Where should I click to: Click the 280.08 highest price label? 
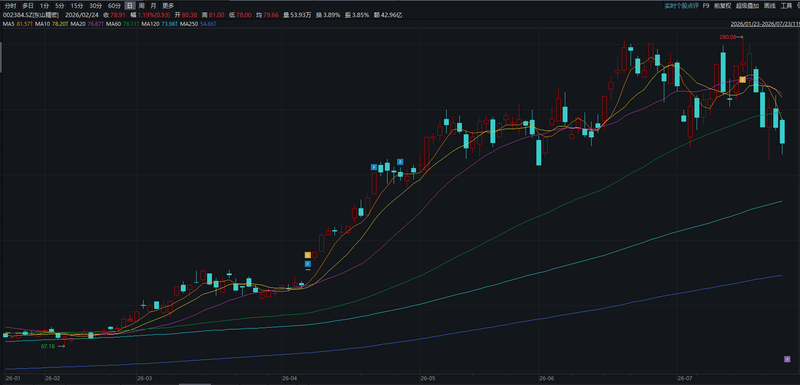[729, 37]
